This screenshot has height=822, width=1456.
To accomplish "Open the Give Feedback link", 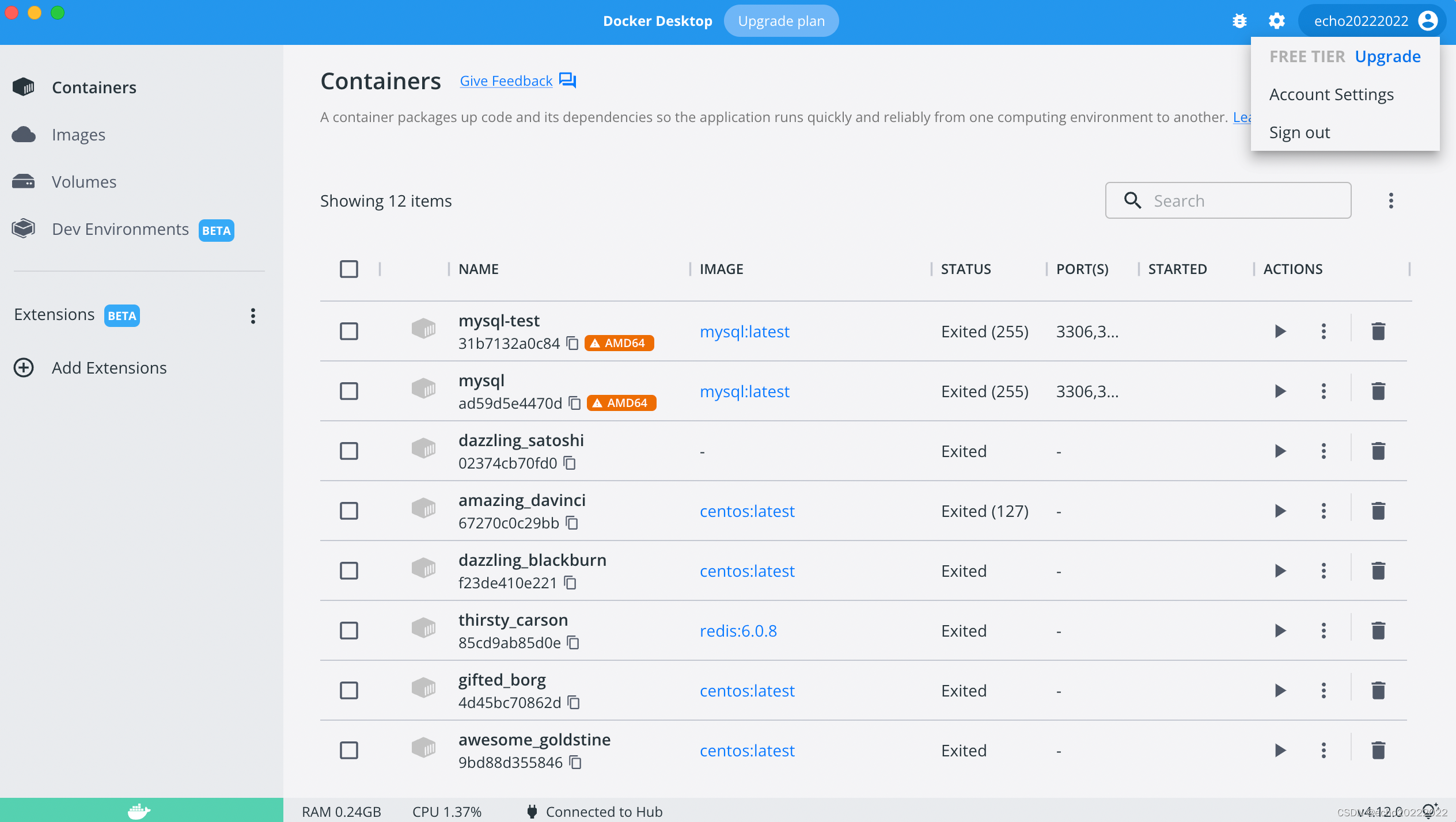I will click(506, 81).
